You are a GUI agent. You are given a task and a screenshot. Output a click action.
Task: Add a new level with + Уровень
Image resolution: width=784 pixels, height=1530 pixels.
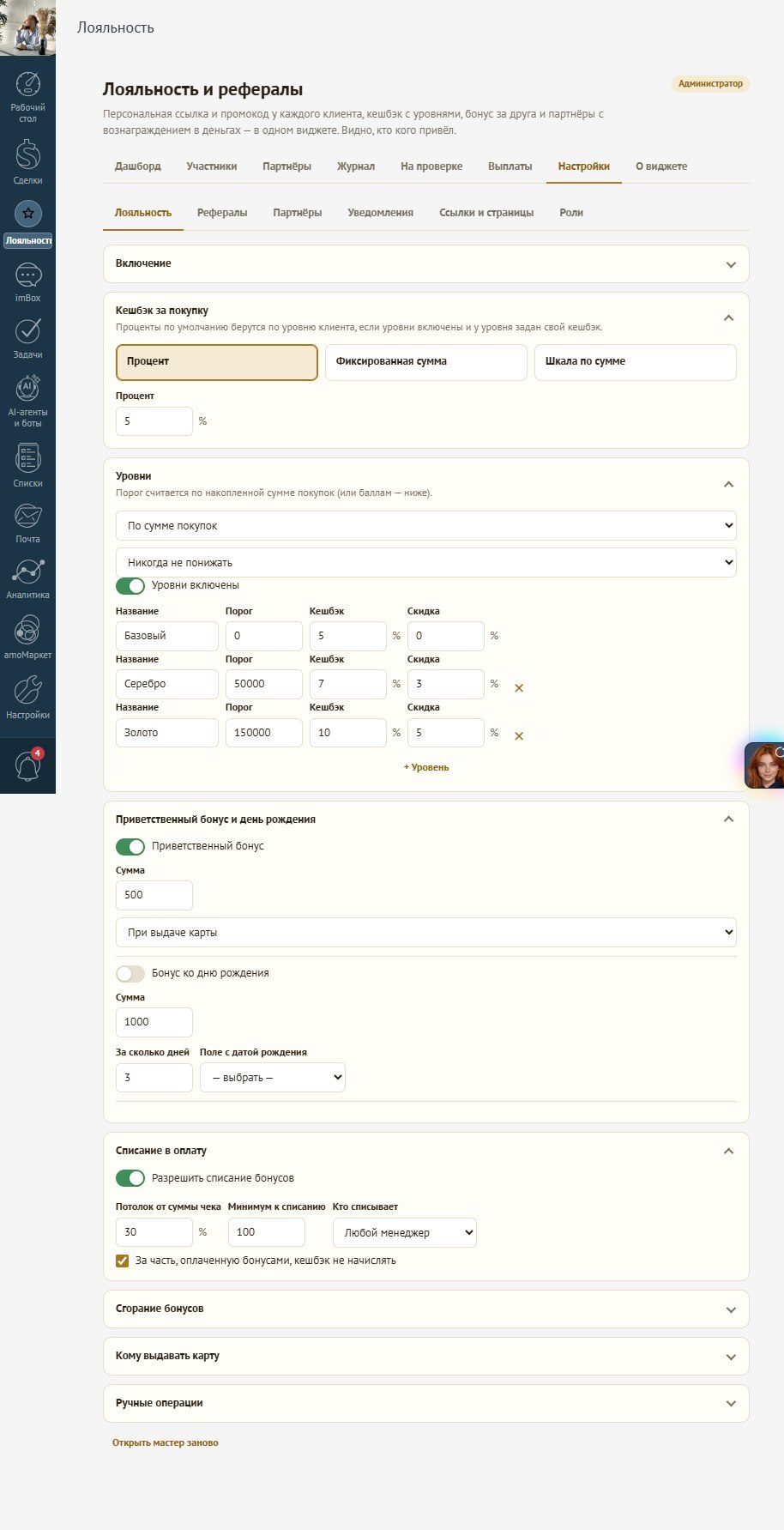426,767
